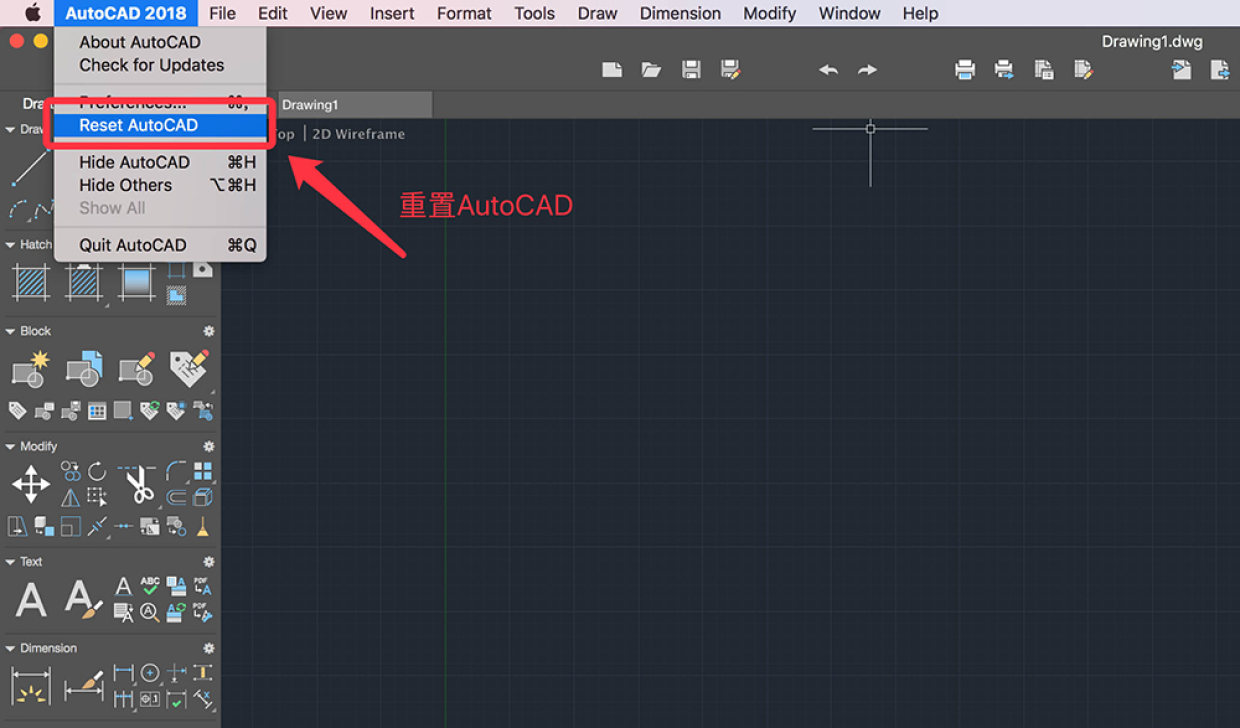
Task: Open the Help menu
Action: coord(920,13)
